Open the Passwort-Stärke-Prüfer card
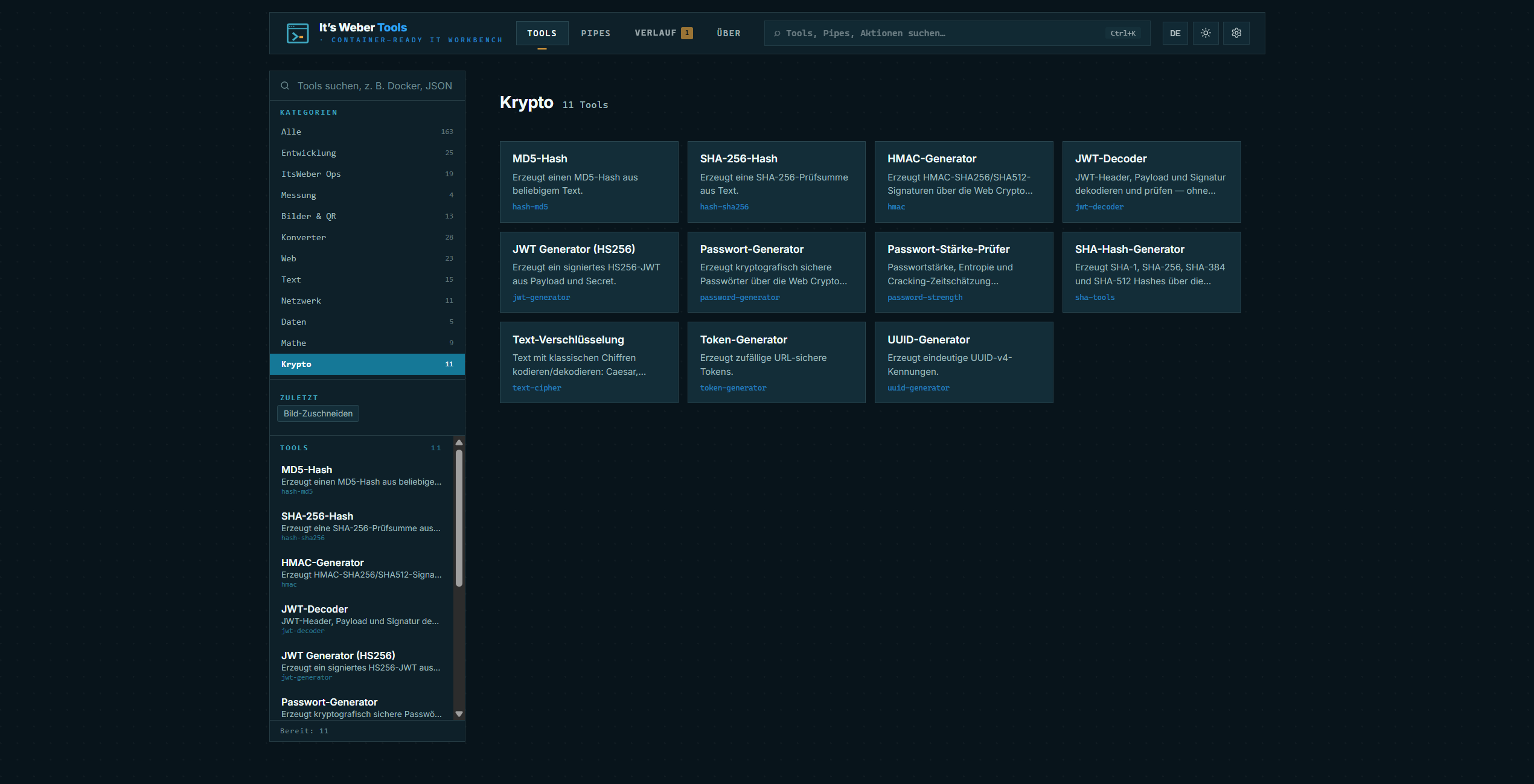Image resolution: width=1534 pixels, height=784 pixels. pos(964,272)
